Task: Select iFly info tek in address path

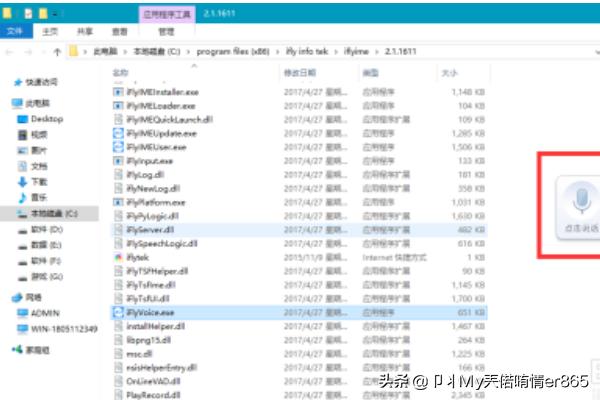Action: 307,51
